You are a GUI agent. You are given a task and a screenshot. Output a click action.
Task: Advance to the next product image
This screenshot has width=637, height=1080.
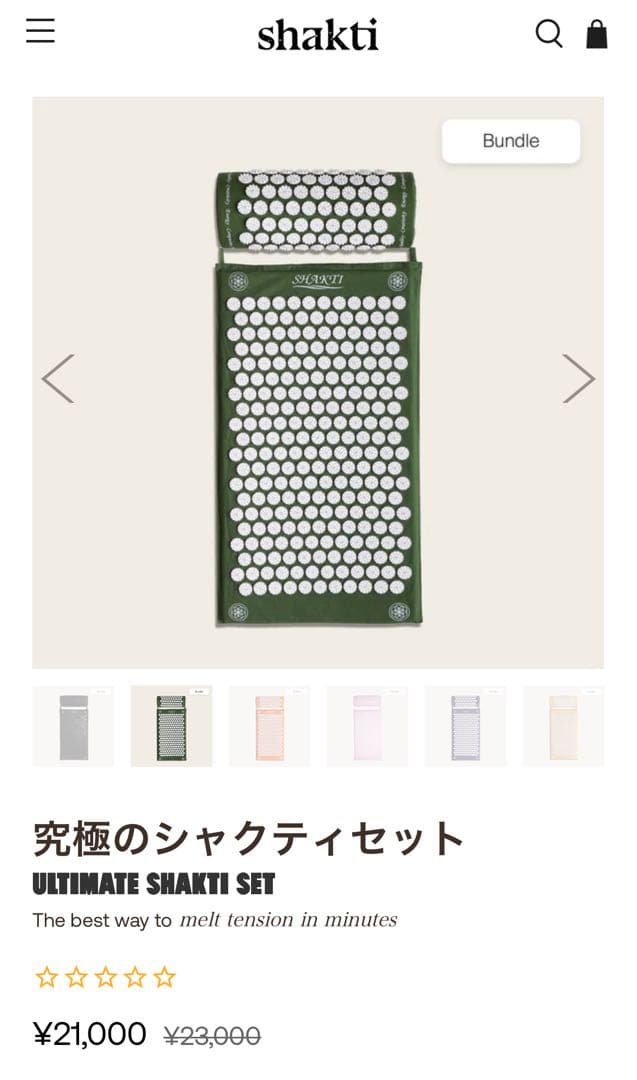(578, 378)
